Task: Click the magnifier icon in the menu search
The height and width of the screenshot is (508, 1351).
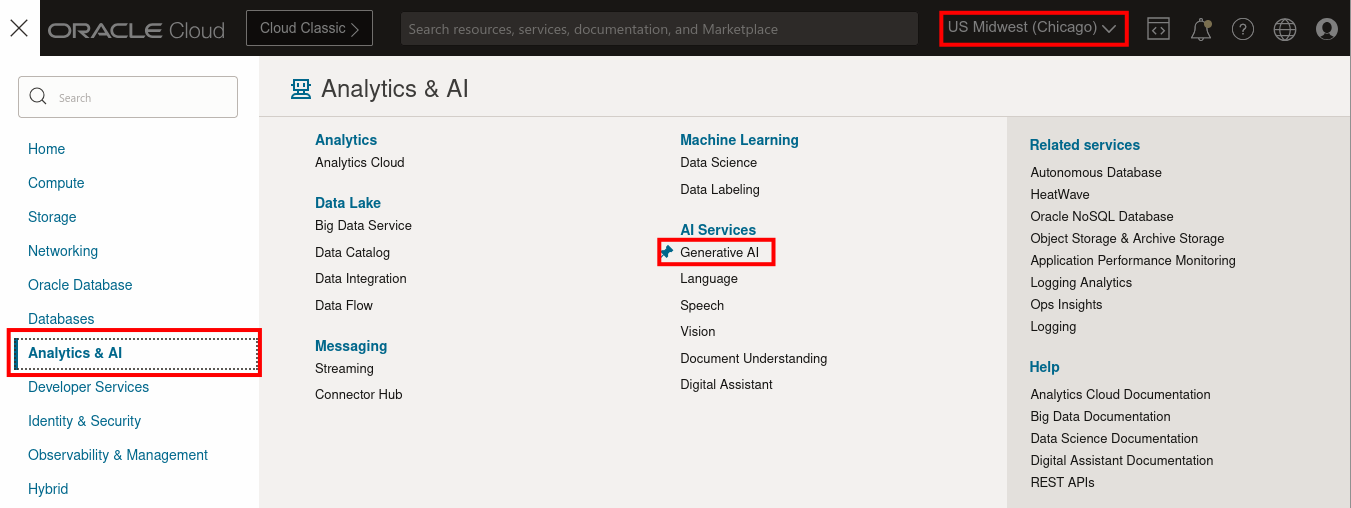Action: click(x=39, y=96)
